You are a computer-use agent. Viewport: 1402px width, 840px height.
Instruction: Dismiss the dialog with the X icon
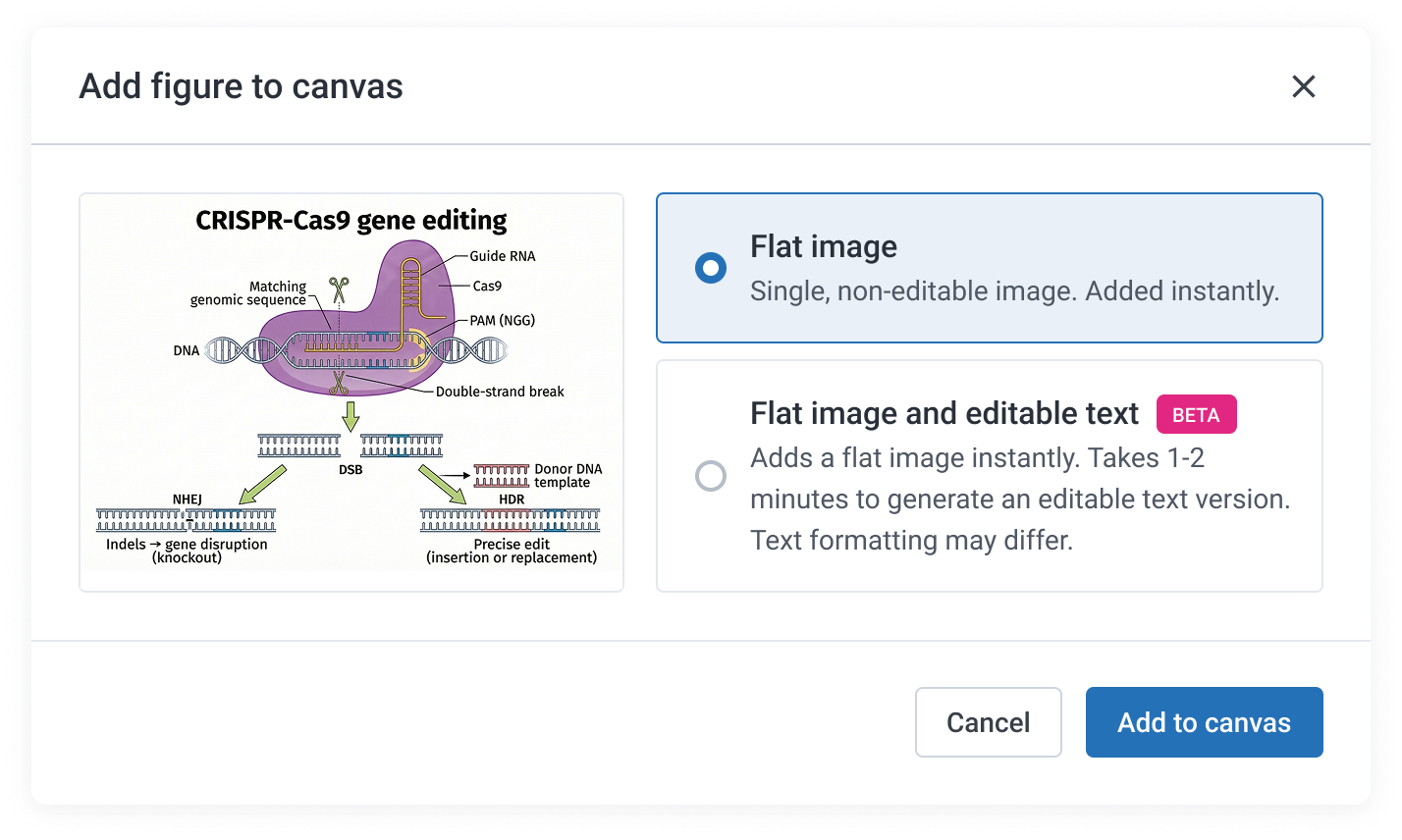[x=1303, y=86]
